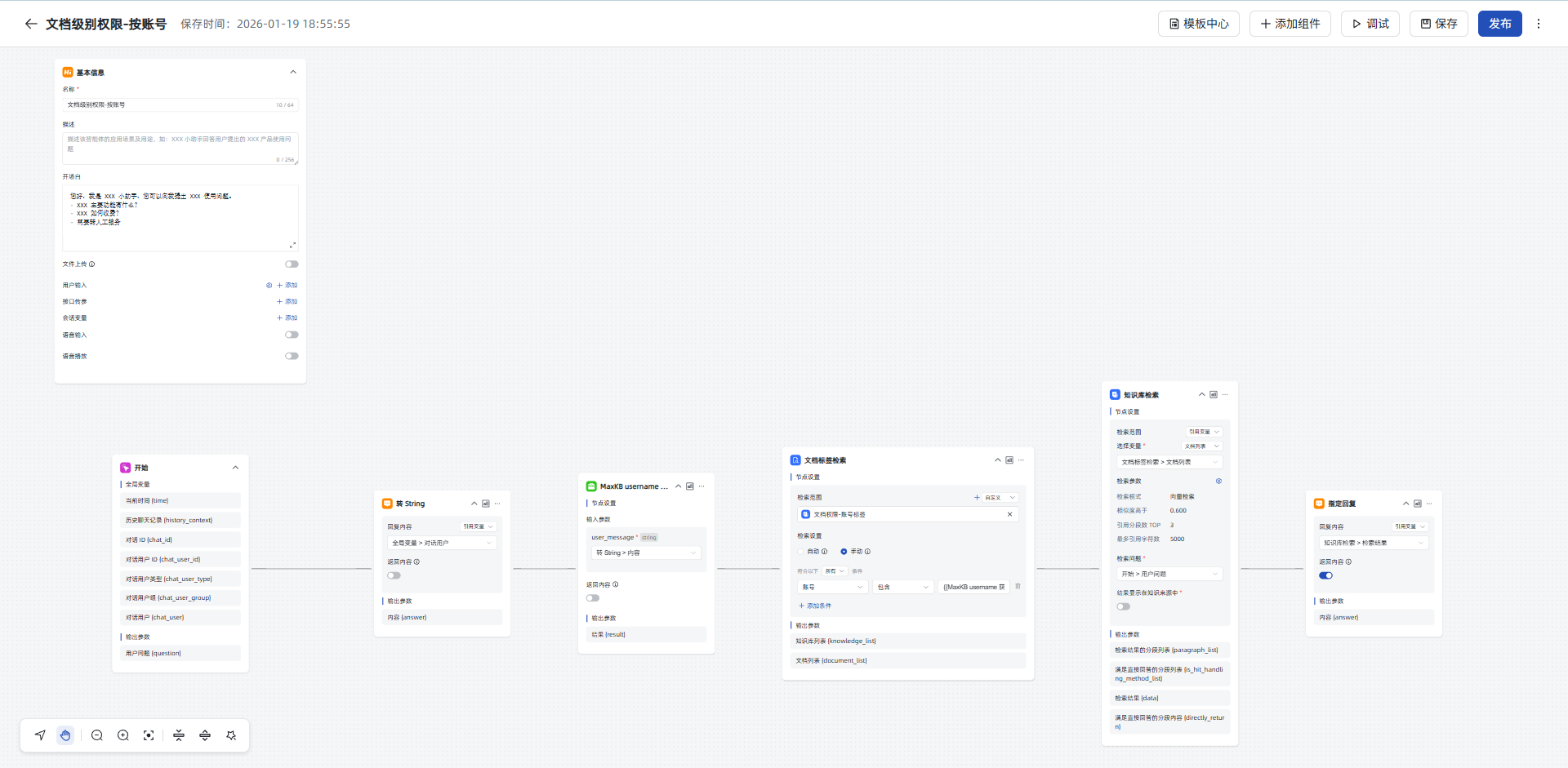Select the 自动 radio option

click(x=801, y=552)
